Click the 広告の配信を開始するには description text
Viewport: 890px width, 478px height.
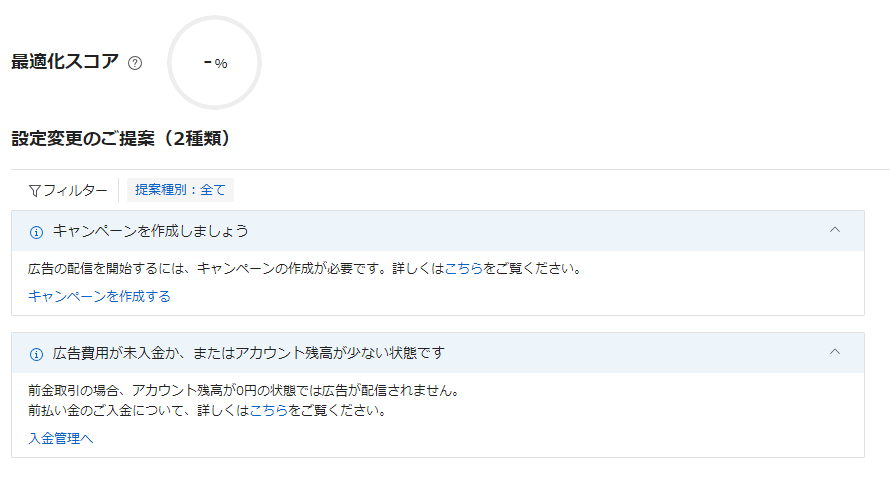point(305,268)
